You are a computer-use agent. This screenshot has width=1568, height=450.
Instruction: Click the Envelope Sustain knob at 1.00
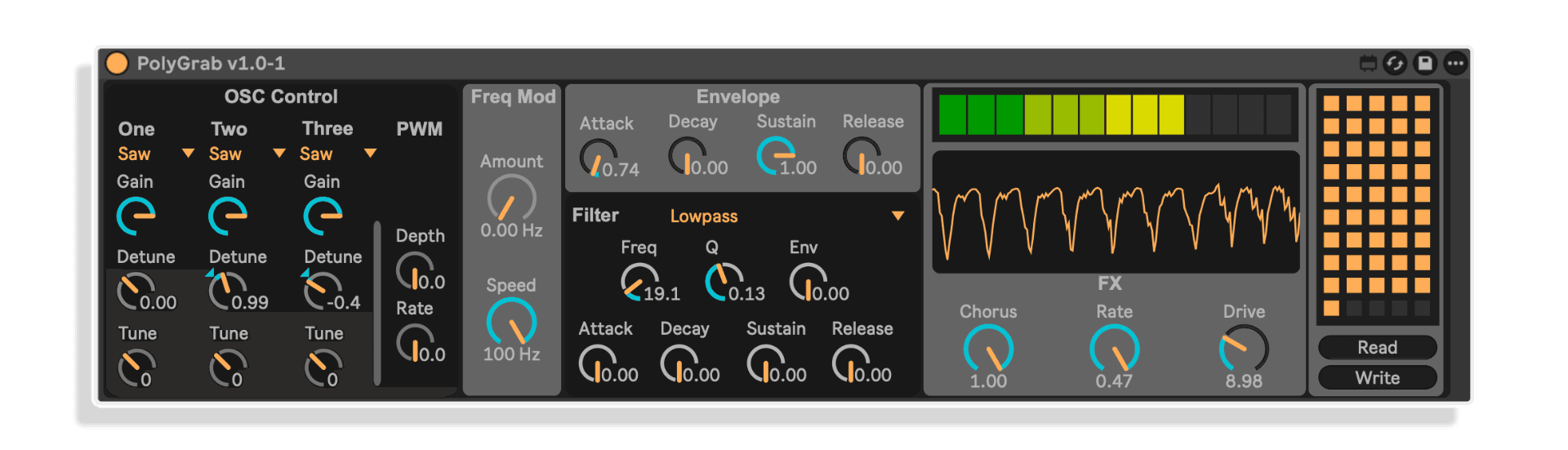[776, 156]
